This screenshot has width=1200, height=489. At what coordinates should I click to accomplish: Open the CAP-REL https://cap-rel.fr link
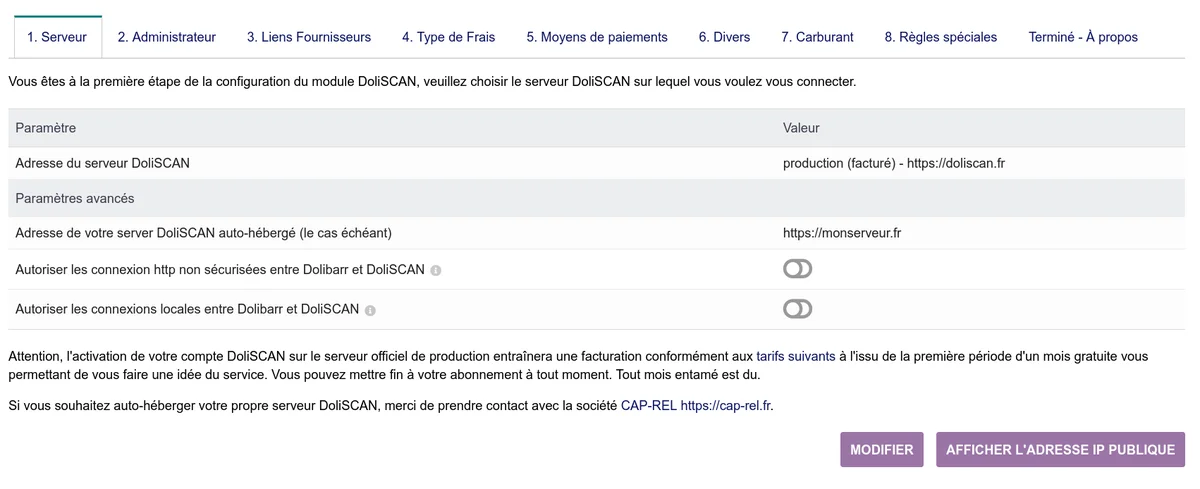point(696,406)
